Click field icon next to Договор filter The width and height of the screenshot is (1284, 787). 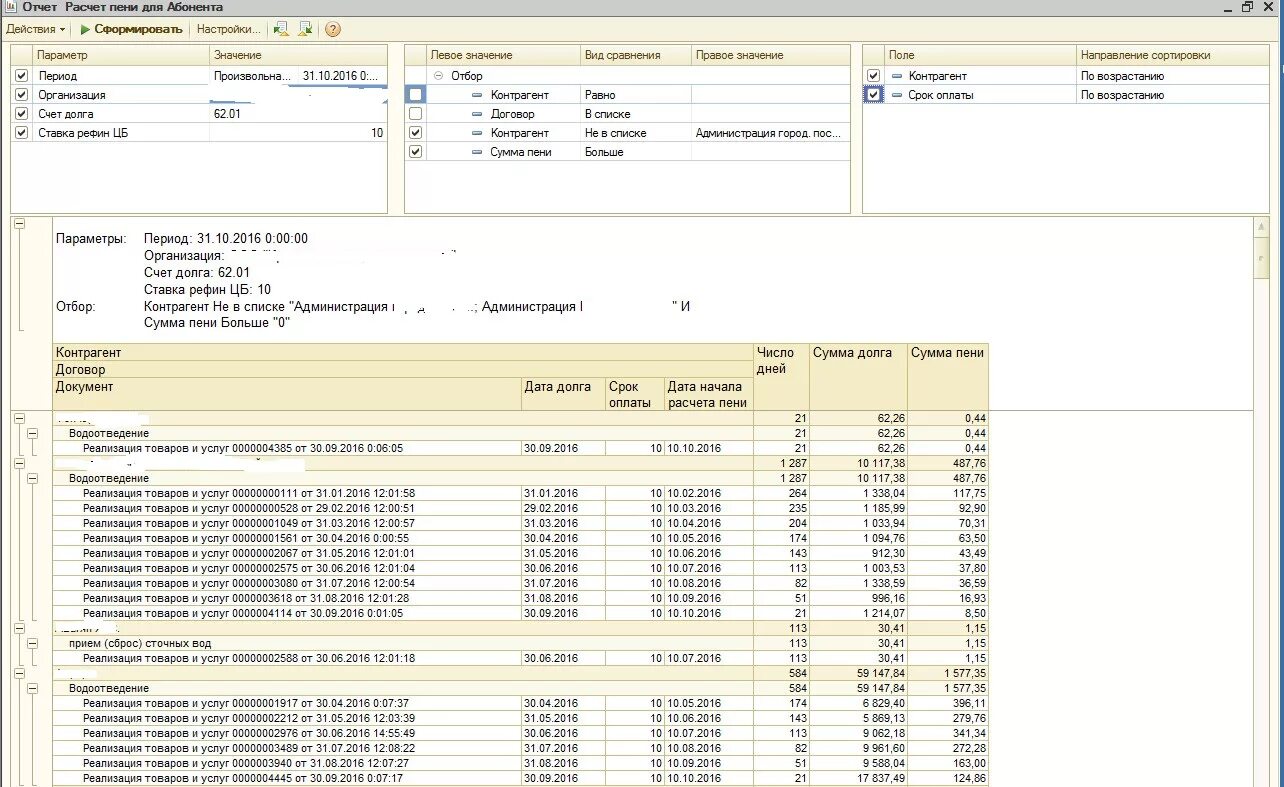478,114
